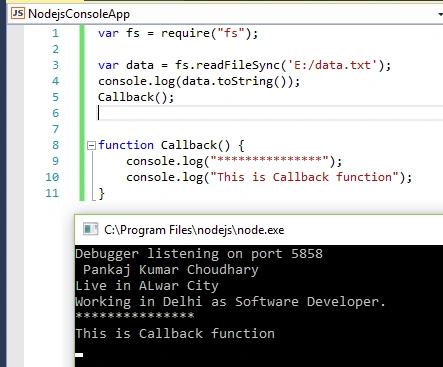
Task: Click line number 11 in the gutter
Action: (x=52, y=193)
